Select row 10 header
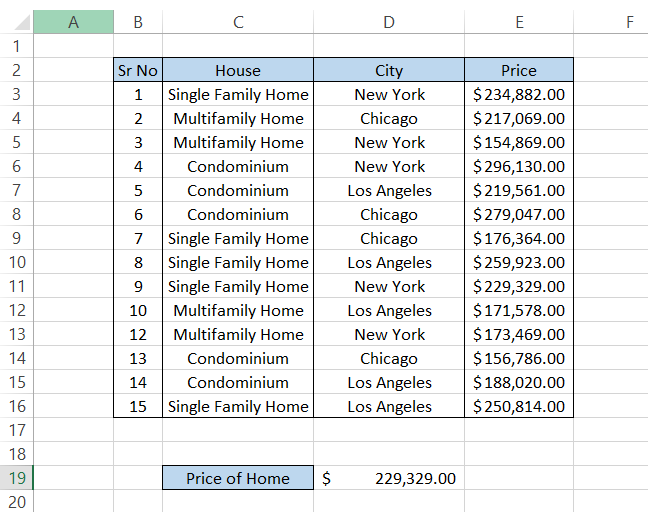648x512 pixels. tap(16, 262)
